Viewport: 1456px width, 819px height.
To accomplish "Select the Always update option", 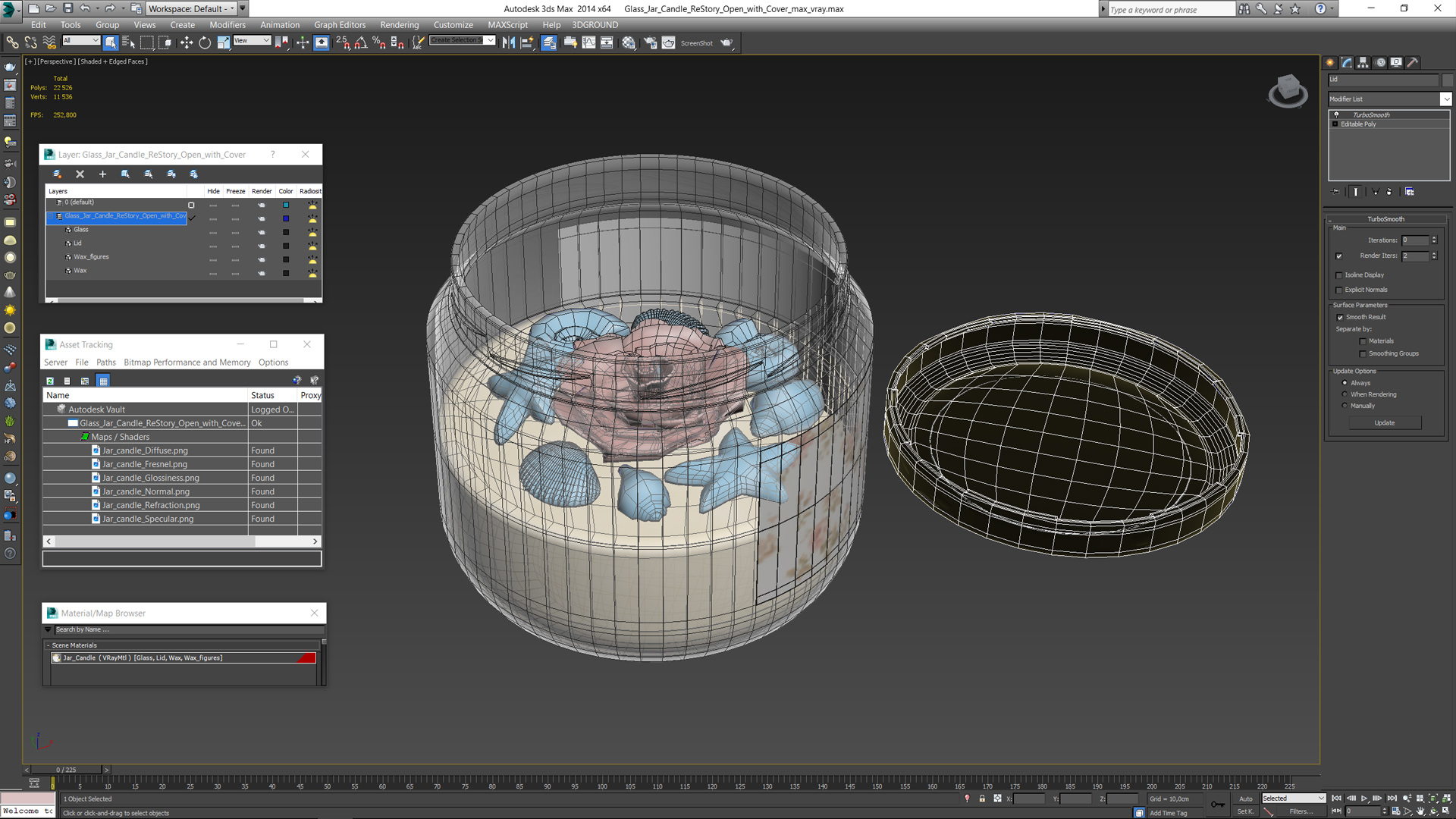I will (x=1345, y=383).
